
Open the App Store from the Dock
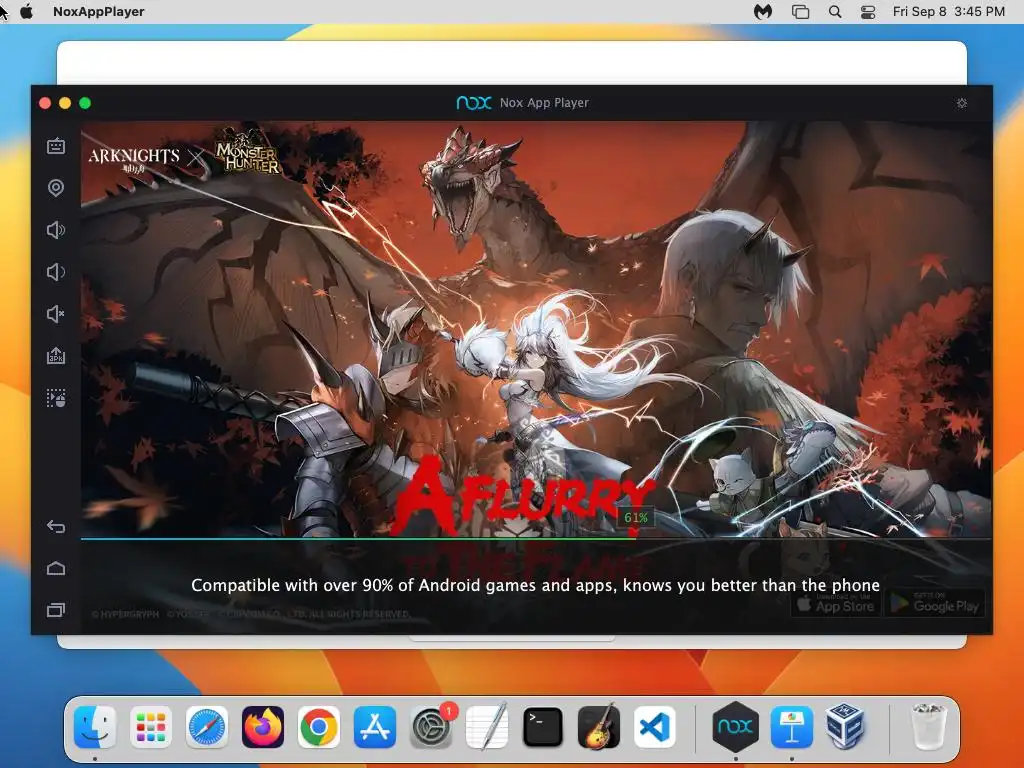(x=375, y=727)
